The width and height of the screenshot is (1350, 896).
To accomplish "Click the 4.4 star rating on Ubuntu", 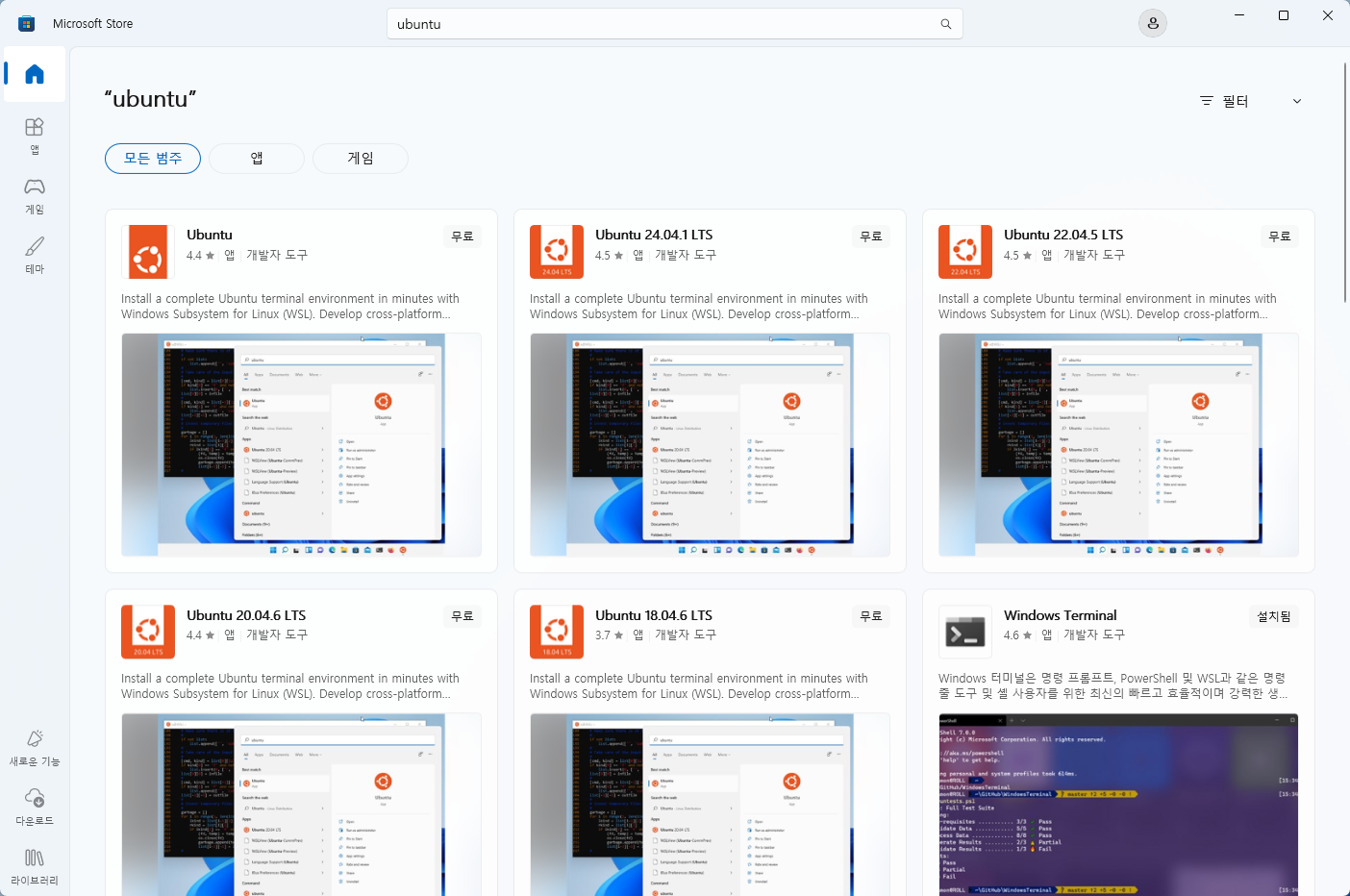I will (201, 256).
